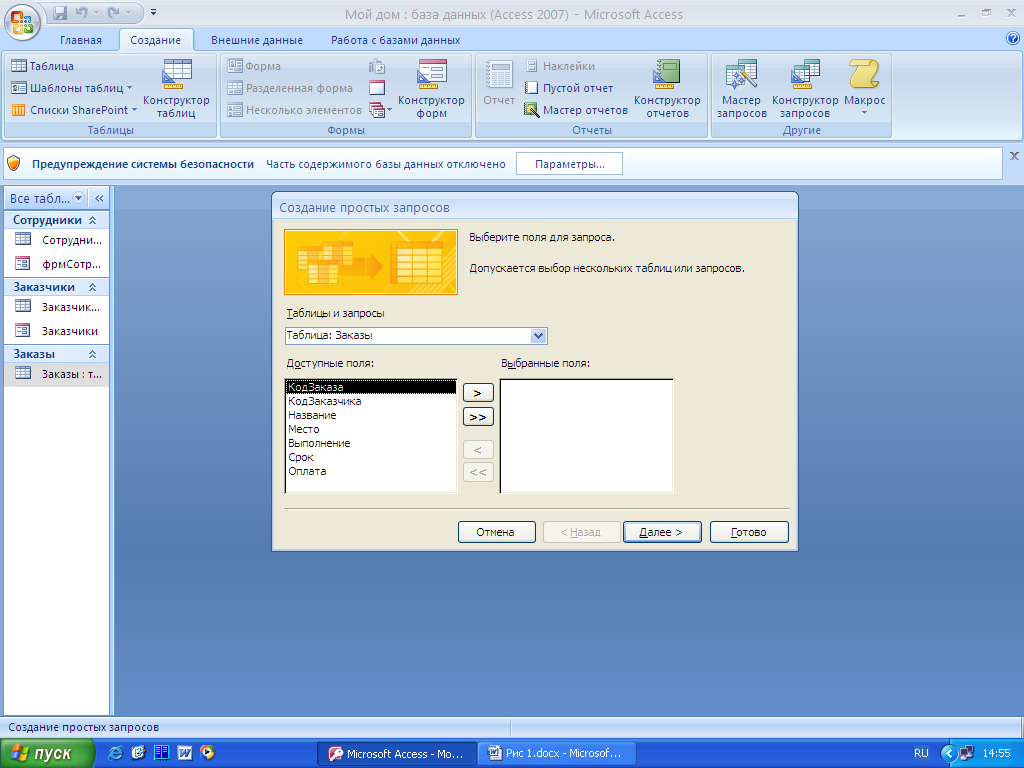Click the пуск Start button
The height and width of the screenshot is (768, 1024).
coord(46,754)
